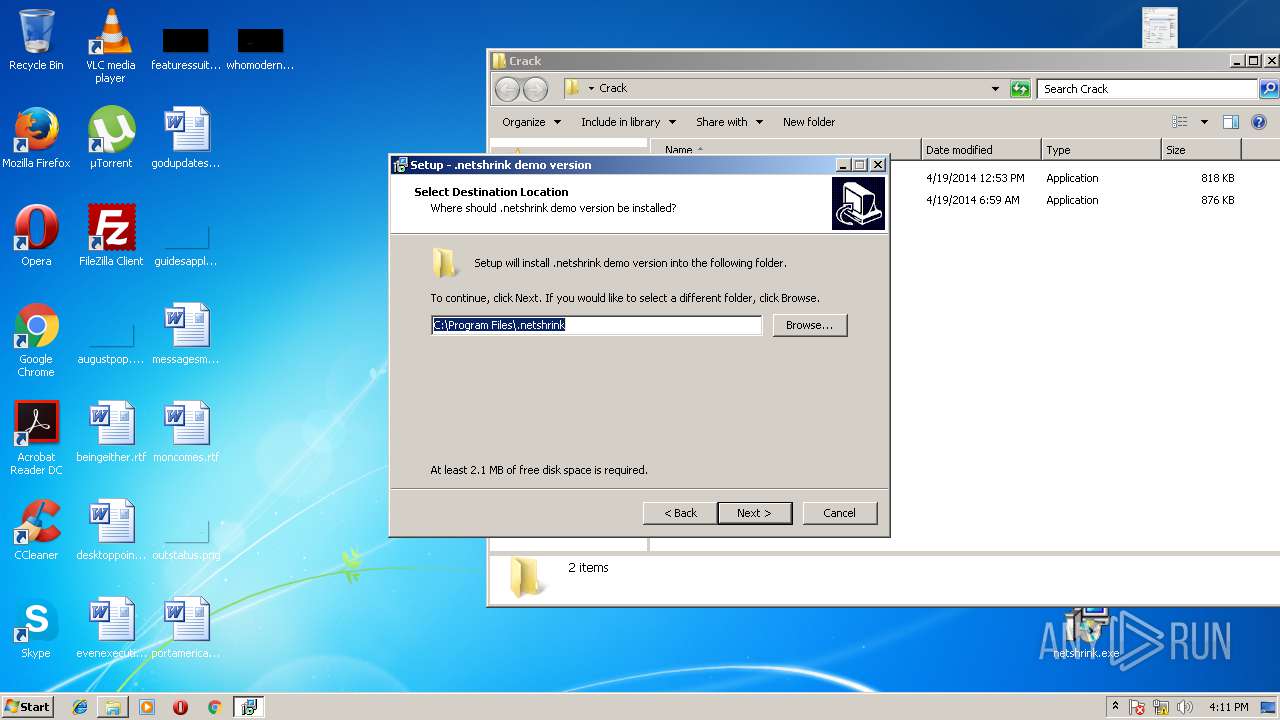
Task: Expand the address bar history dropdown
Action: (995, 89)
